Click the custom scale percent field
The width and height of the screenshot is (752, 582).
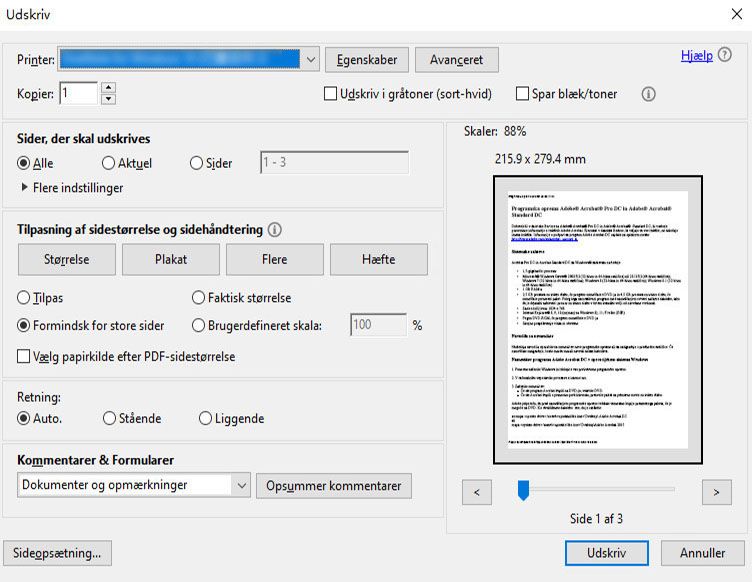tap(379, 325)
